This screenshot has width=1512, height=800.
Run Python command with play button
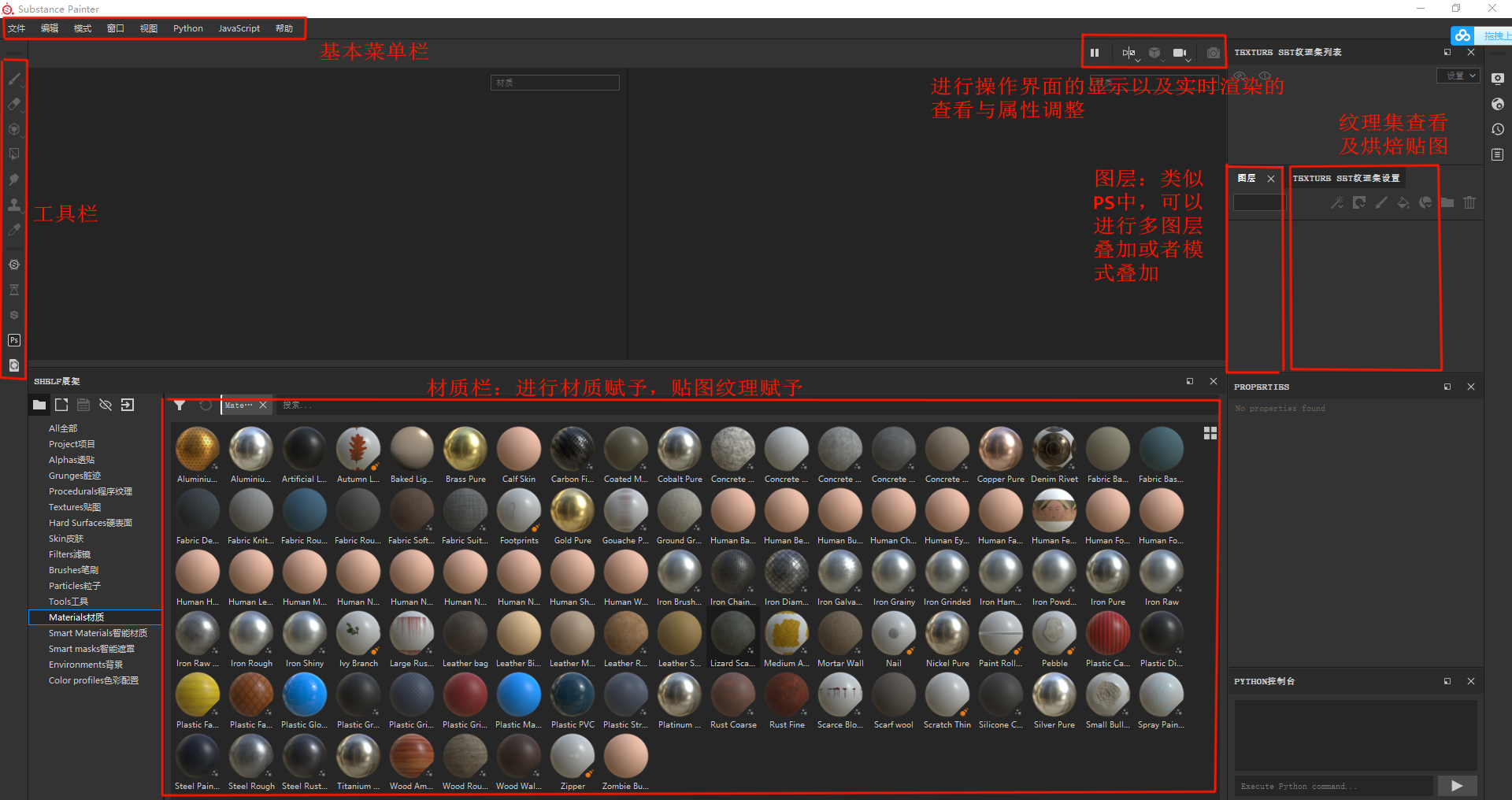[1457, 786]
